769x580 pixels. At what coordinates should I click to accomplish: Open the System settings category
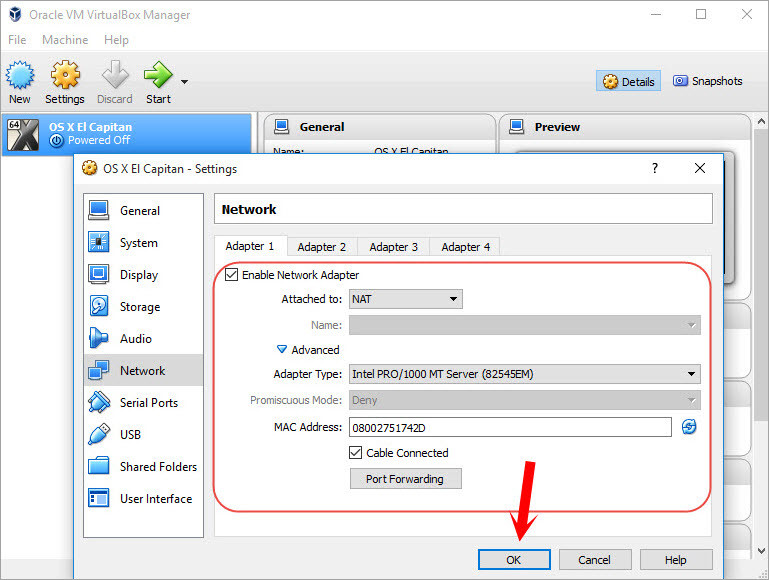143,243
